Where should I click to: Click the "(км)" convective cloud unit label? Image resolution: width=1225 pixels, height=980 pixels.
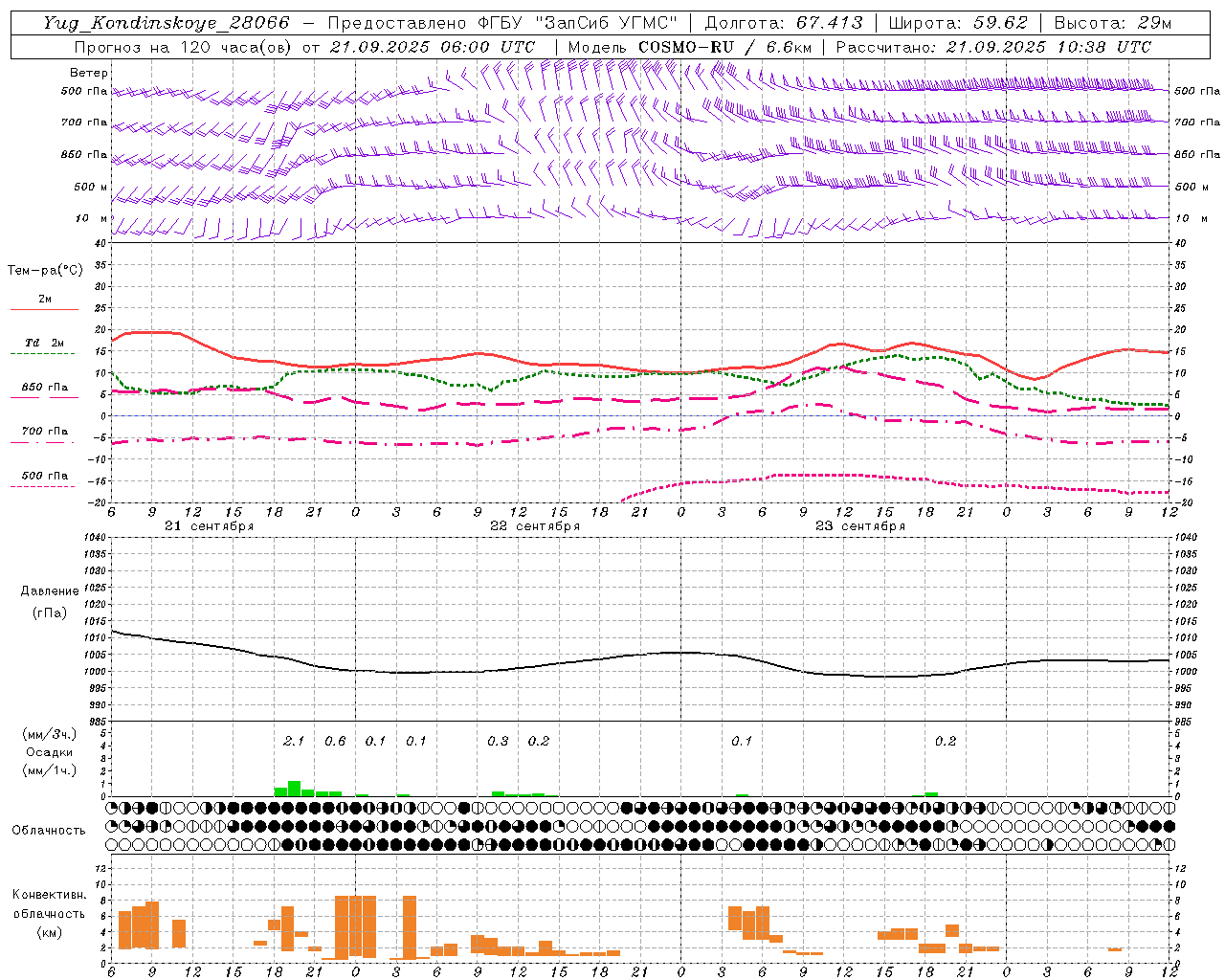[x=51, y=931]
